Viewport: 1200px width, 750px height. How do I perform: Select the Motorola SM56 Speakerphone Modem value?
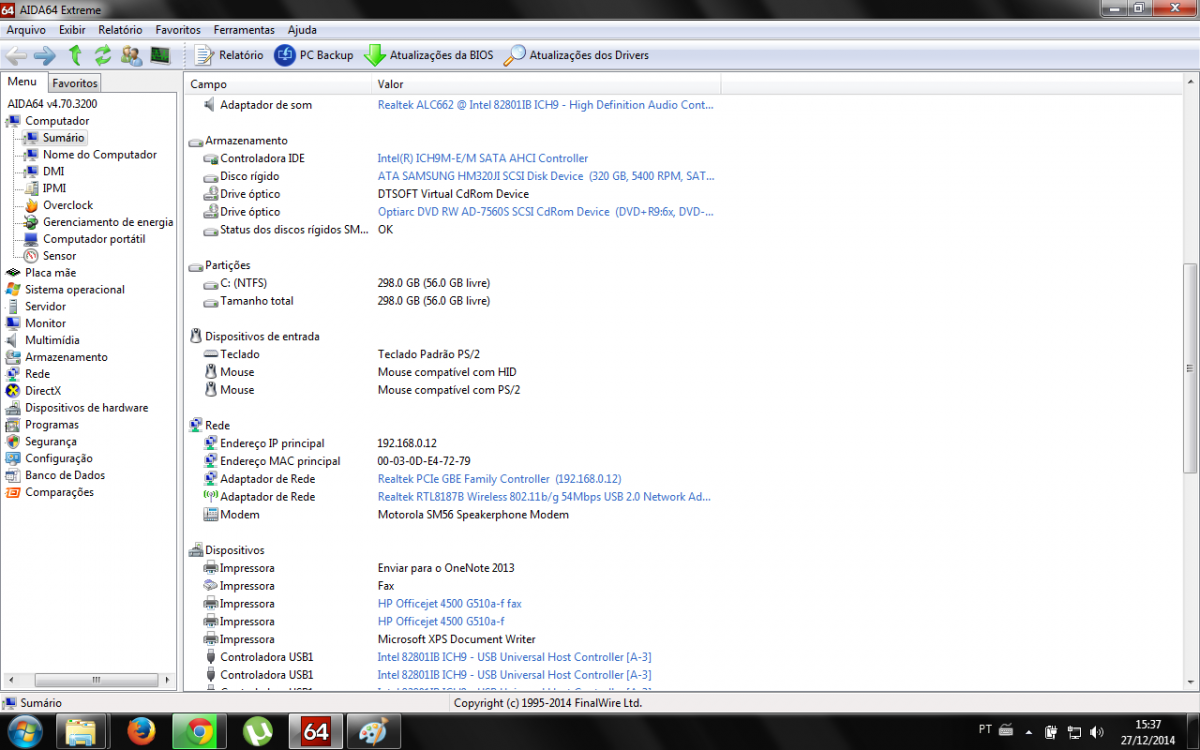(473, 515)
